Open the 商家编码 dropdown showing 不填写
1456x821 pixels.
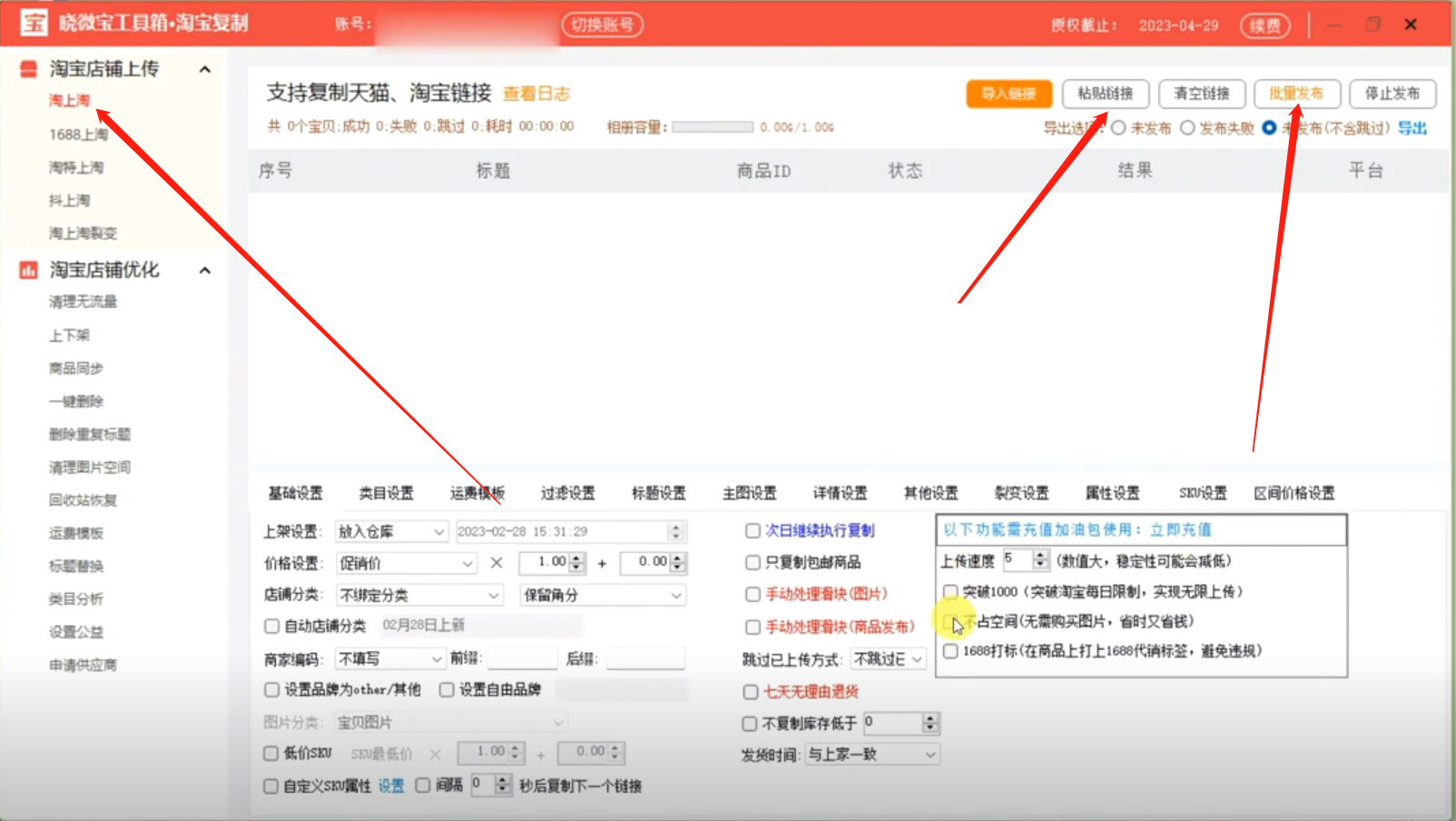tap(390, 658)
